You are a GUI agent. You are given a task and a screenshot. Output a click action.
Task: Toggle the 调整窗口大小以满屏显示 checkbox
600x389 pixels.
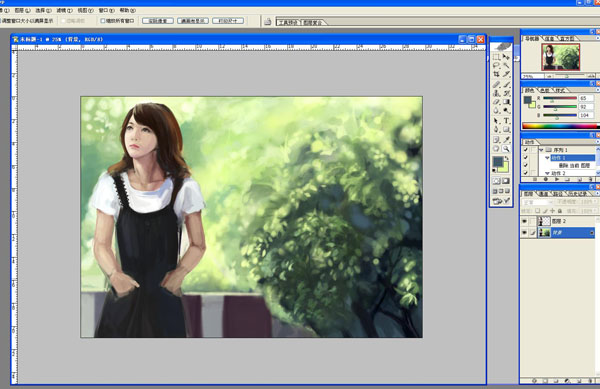0,21
